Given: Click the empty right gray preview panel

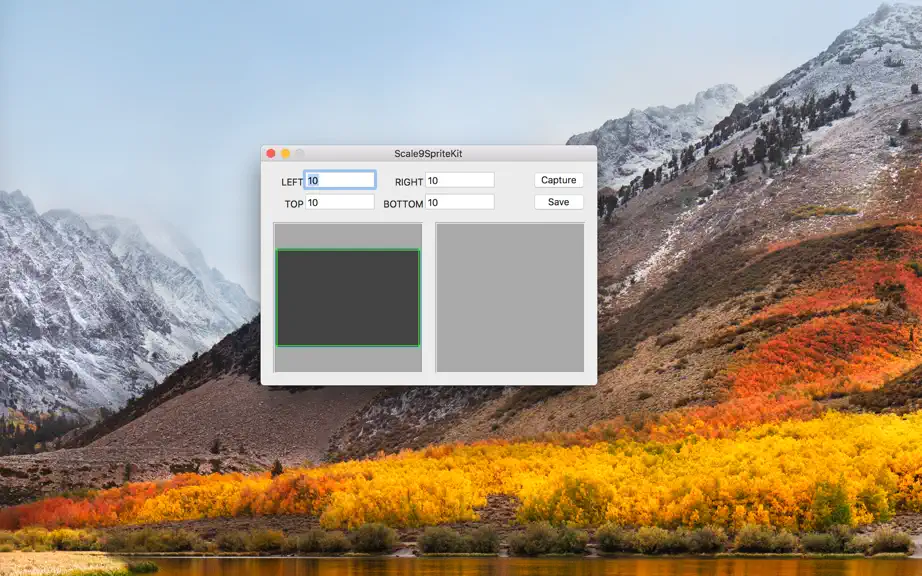Looking at the screenshot, I should click(510, 297).
